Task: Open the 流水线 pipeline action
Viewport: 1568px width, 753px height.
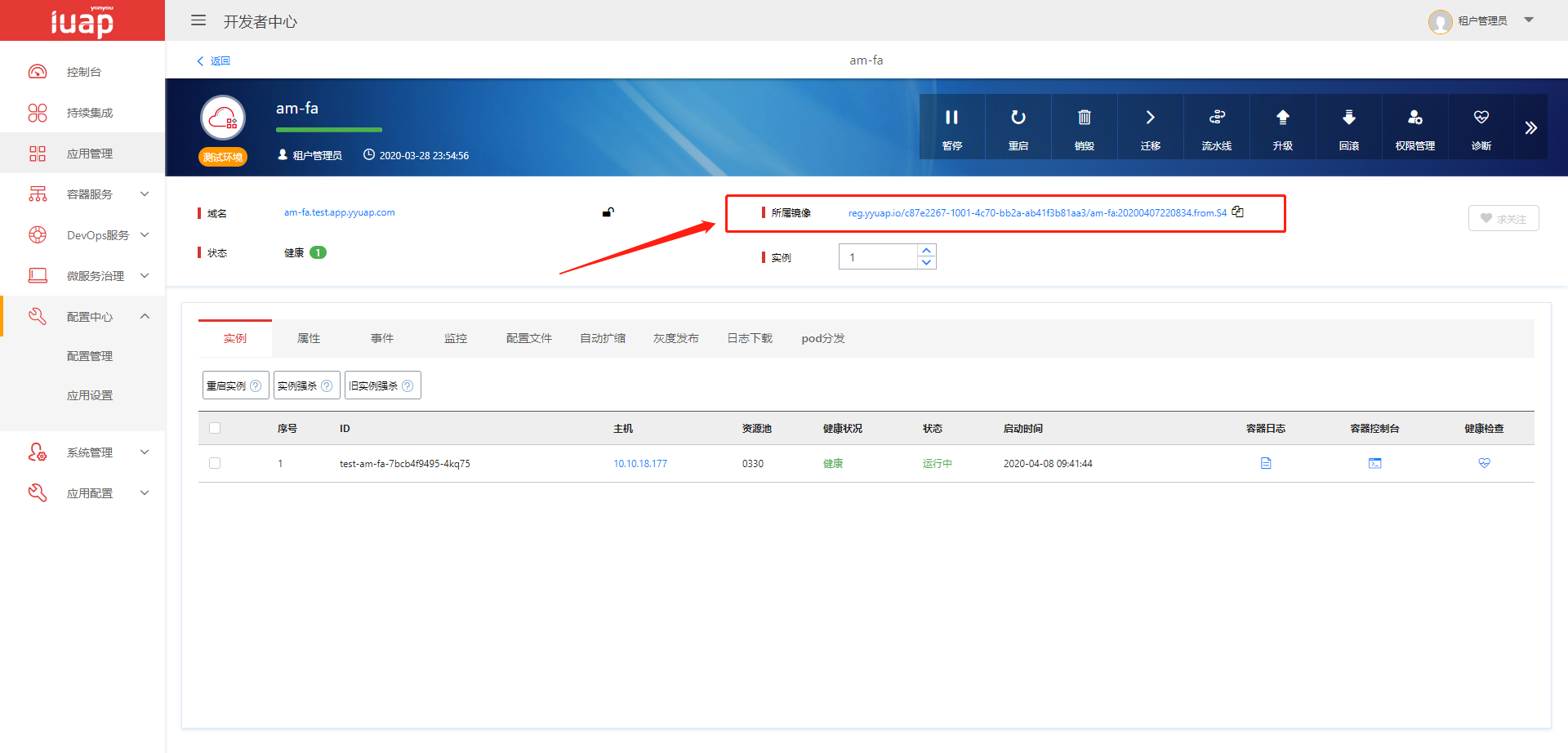Action: point(1217,127)
